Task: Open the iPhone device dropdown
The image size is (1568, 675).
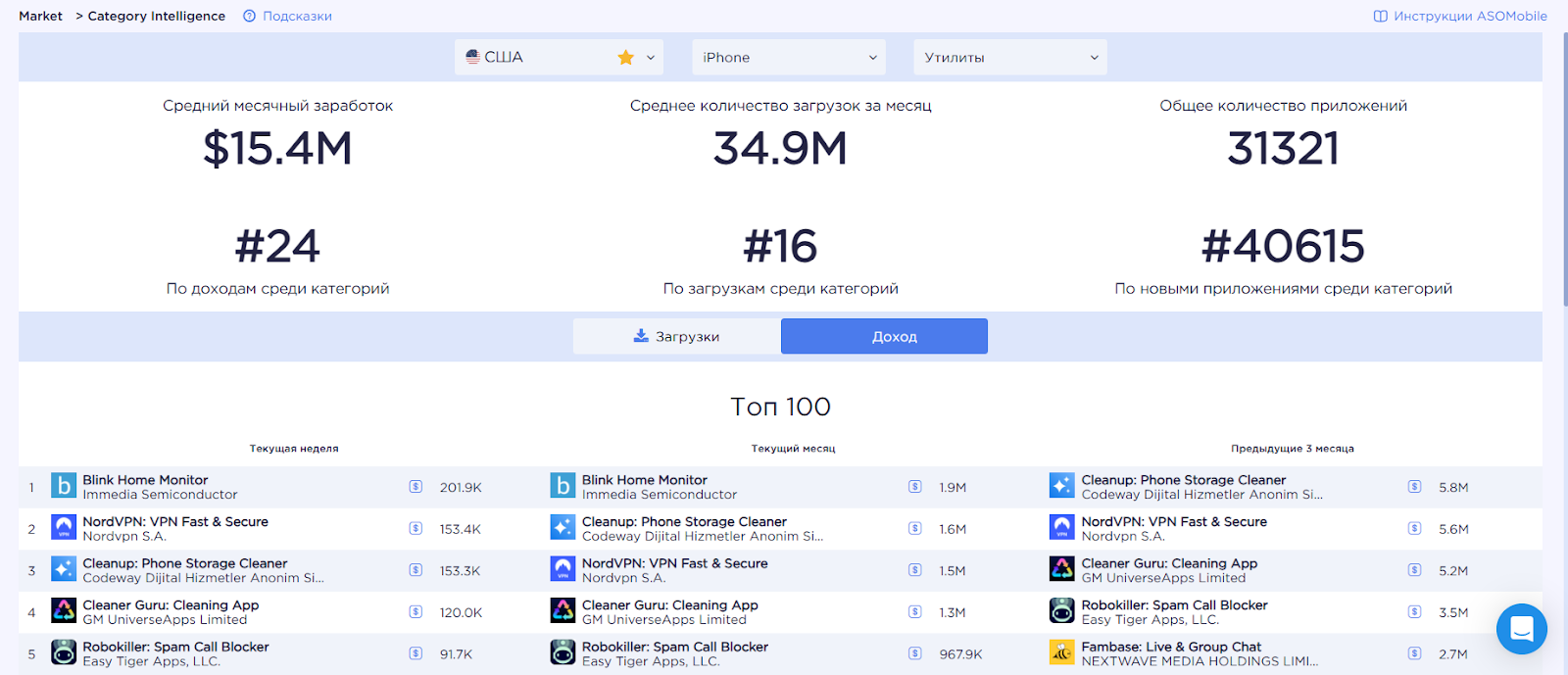Action: (x=789, y=57)
